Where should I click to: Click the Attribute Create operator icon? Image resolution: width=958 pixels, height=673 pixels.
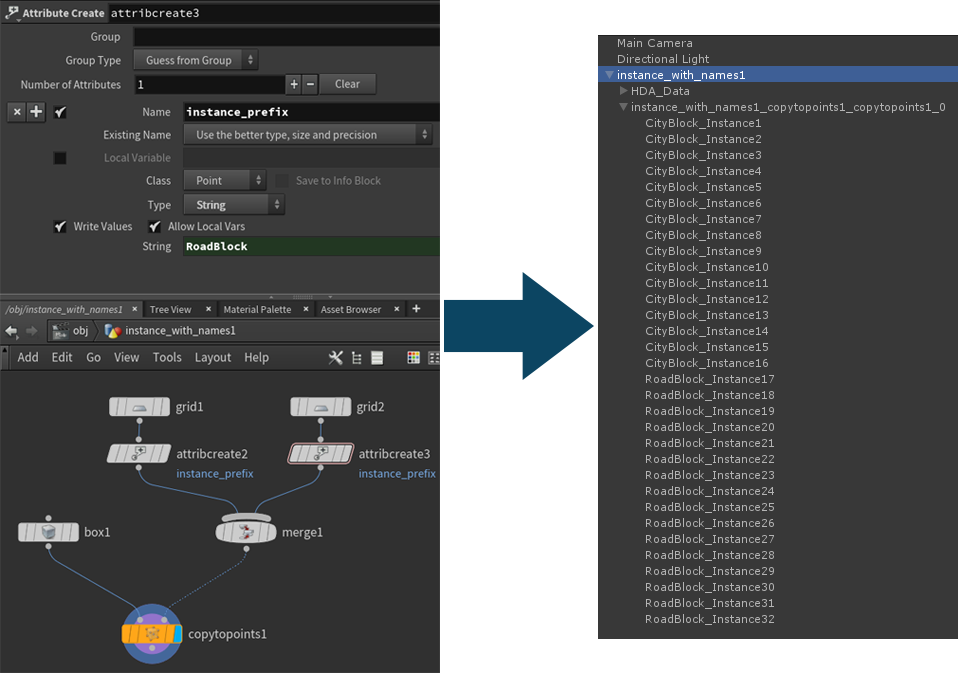pyautogui.click(x=12, y=12)
